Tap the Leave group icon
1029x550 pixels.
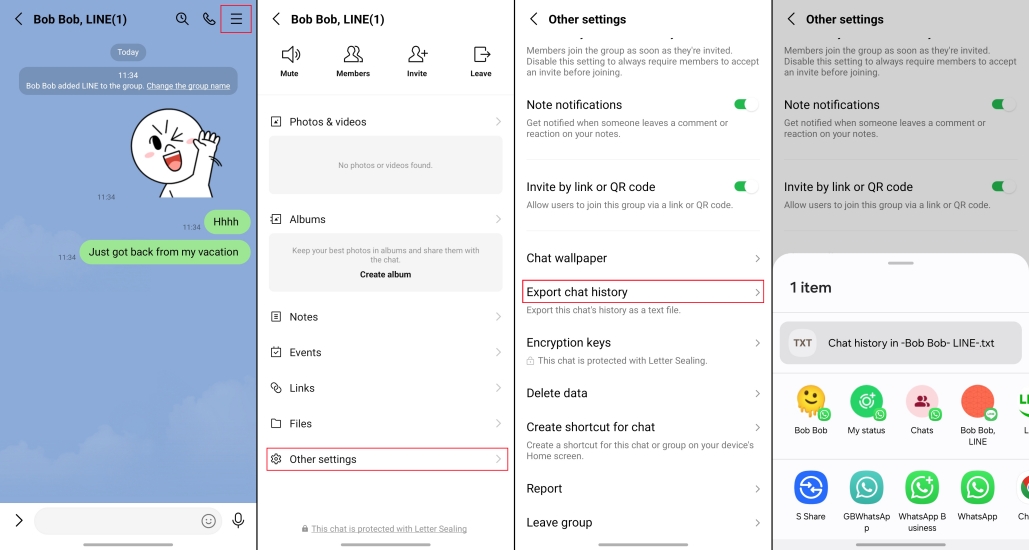(x=481, y=60)
